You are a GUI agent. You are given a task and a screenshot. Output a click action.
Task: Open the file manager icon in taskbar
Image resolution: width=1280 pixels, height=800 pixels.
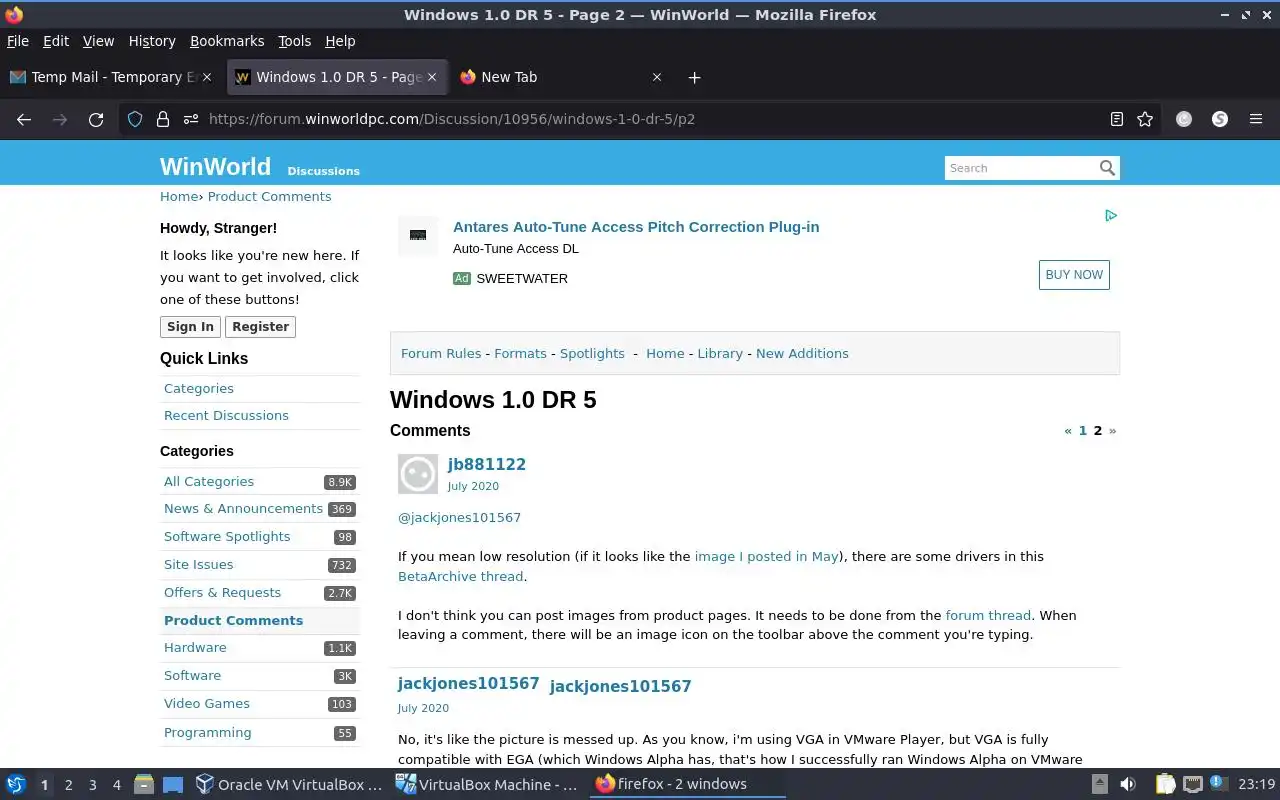pyautogui.click(x=144, y=784)
